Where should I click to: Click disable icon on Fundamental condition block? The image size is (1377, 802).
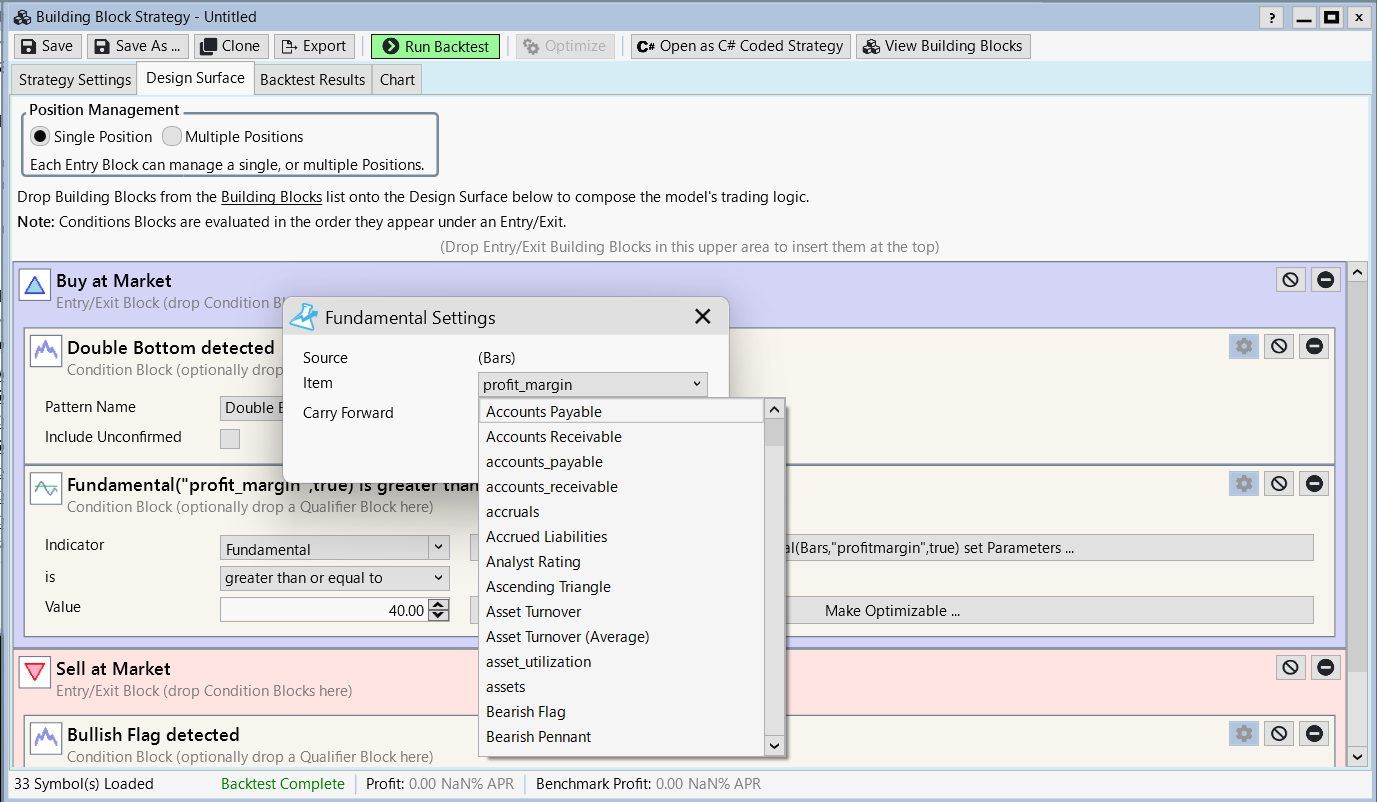click(1279, 484)
